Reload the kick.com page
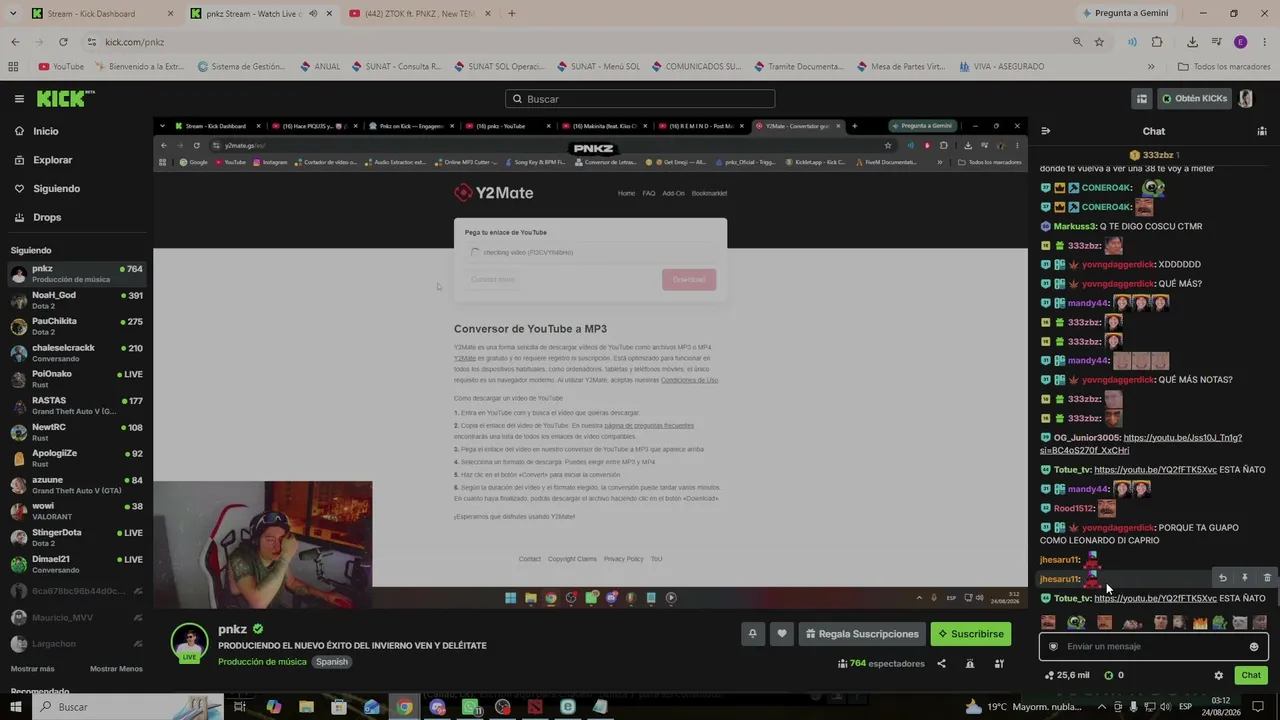Image resolution: width=1280 pixels, height=720 pixels. tap(63, 42)
